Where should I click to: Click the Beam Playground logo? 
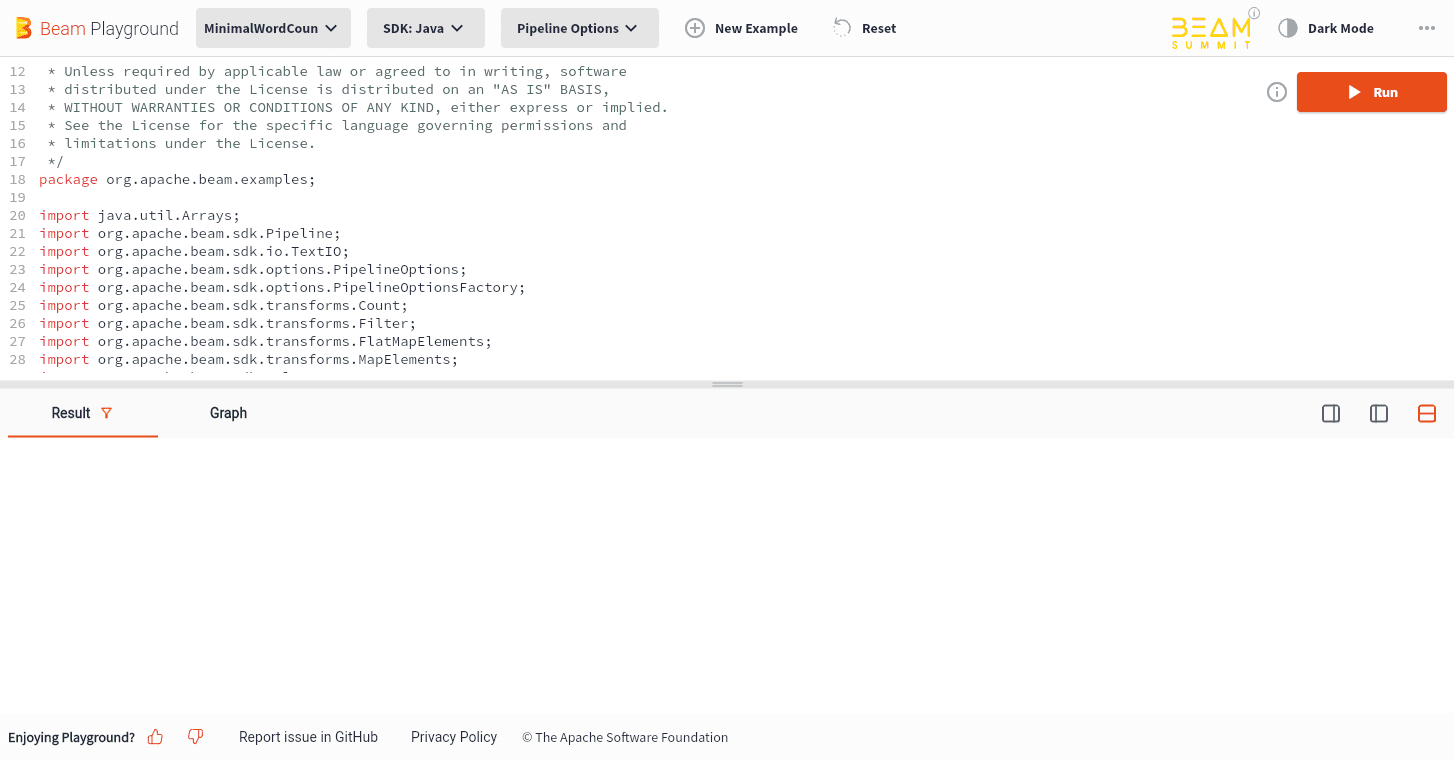point(95,28)
